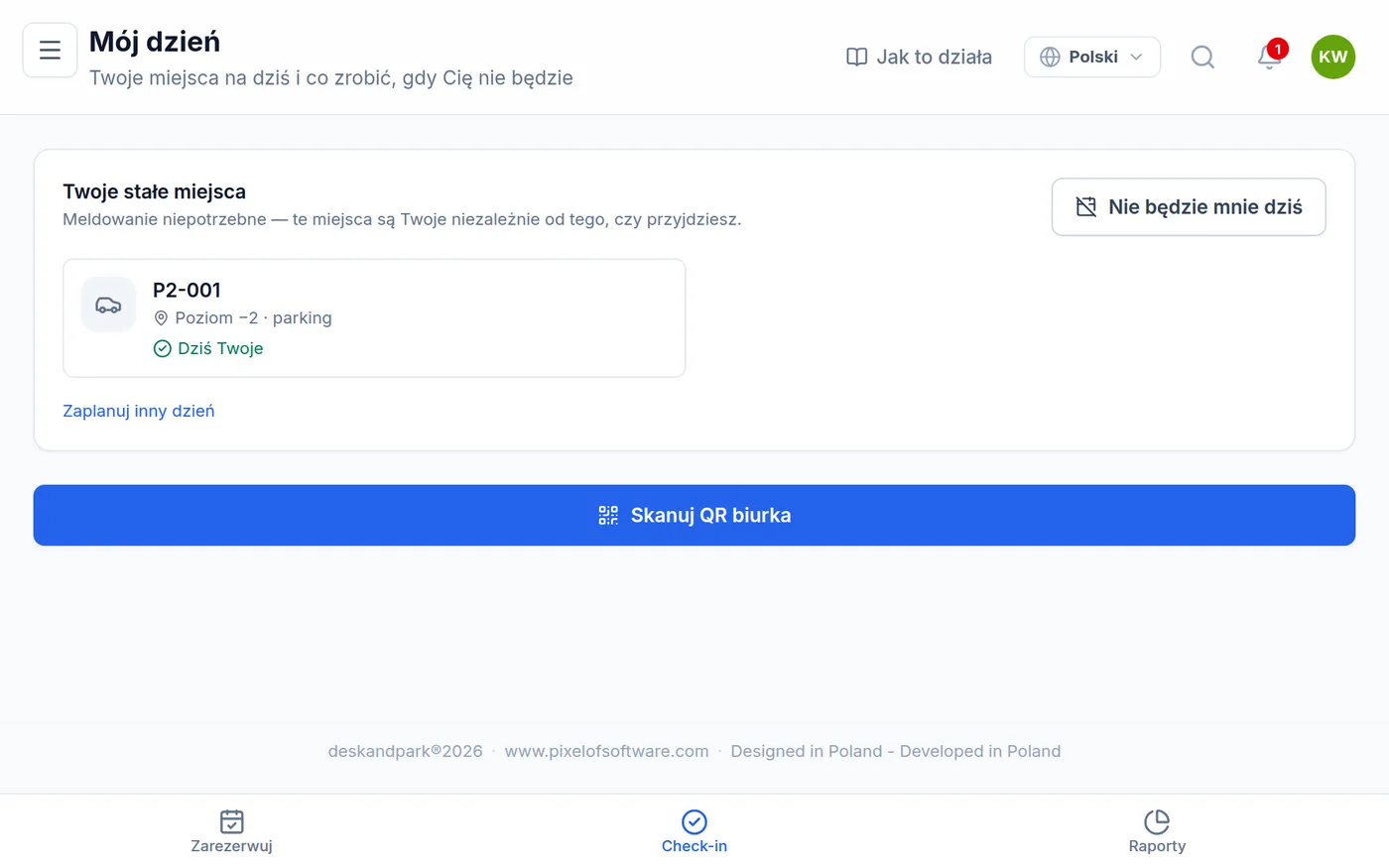Switch to the Check-in tab
The width and height of the screenshot is (1389, 868).
click(x=694, y=831)
